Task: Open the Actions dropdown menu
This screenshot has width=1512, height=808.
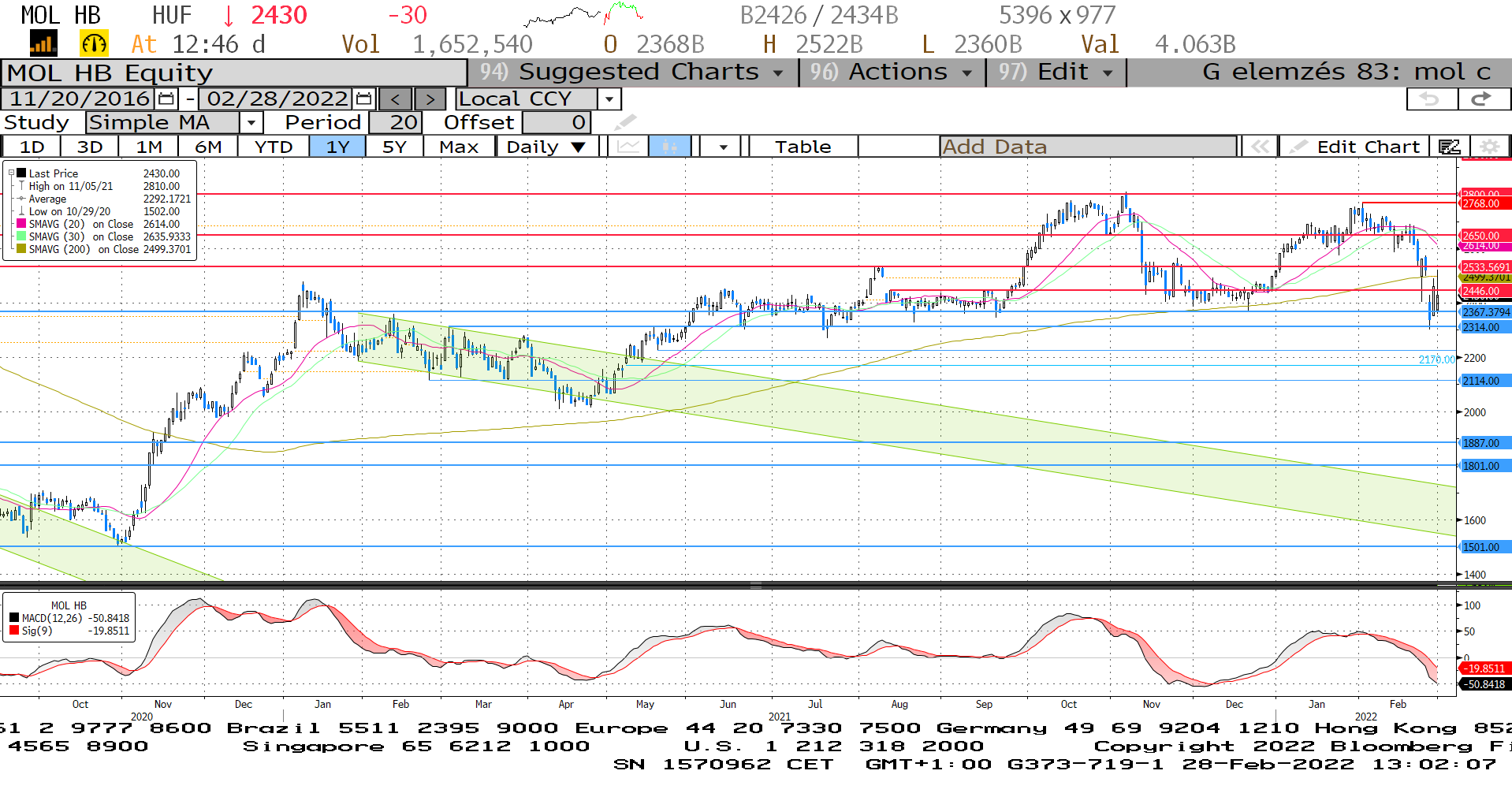Action: click(x=893, y=72)
